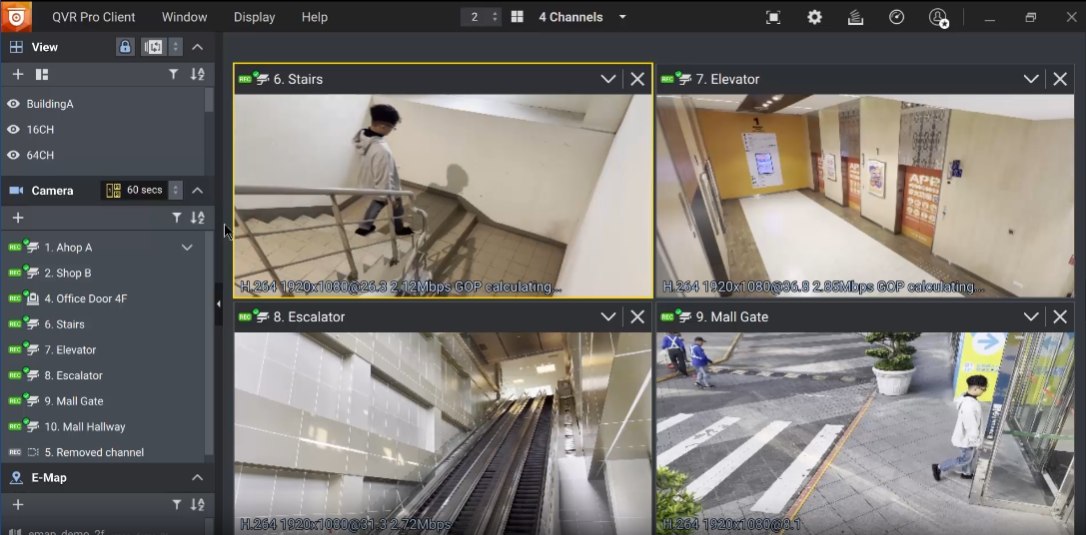Click the fullscreen icon in the top toolbar
The height and width of the screenshot is (535, 1086).
[x=773, y=17]
